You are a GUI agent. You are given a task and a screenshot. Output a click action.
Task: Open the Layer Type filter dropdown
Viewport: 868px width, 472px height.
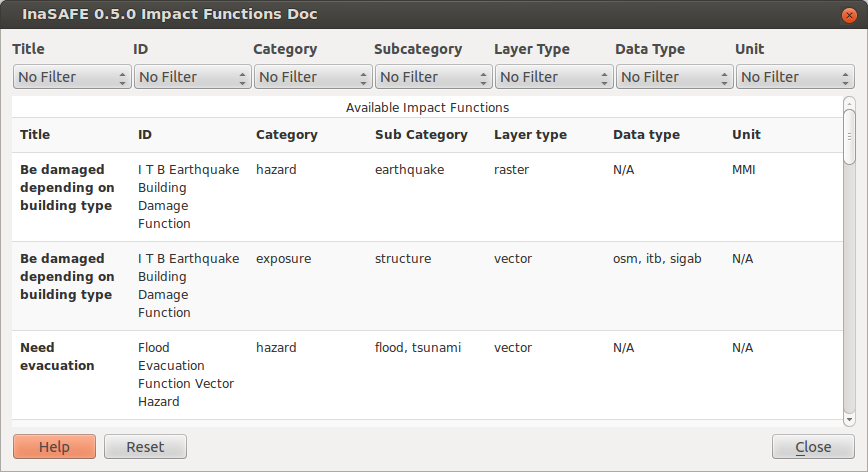point(554,77)
